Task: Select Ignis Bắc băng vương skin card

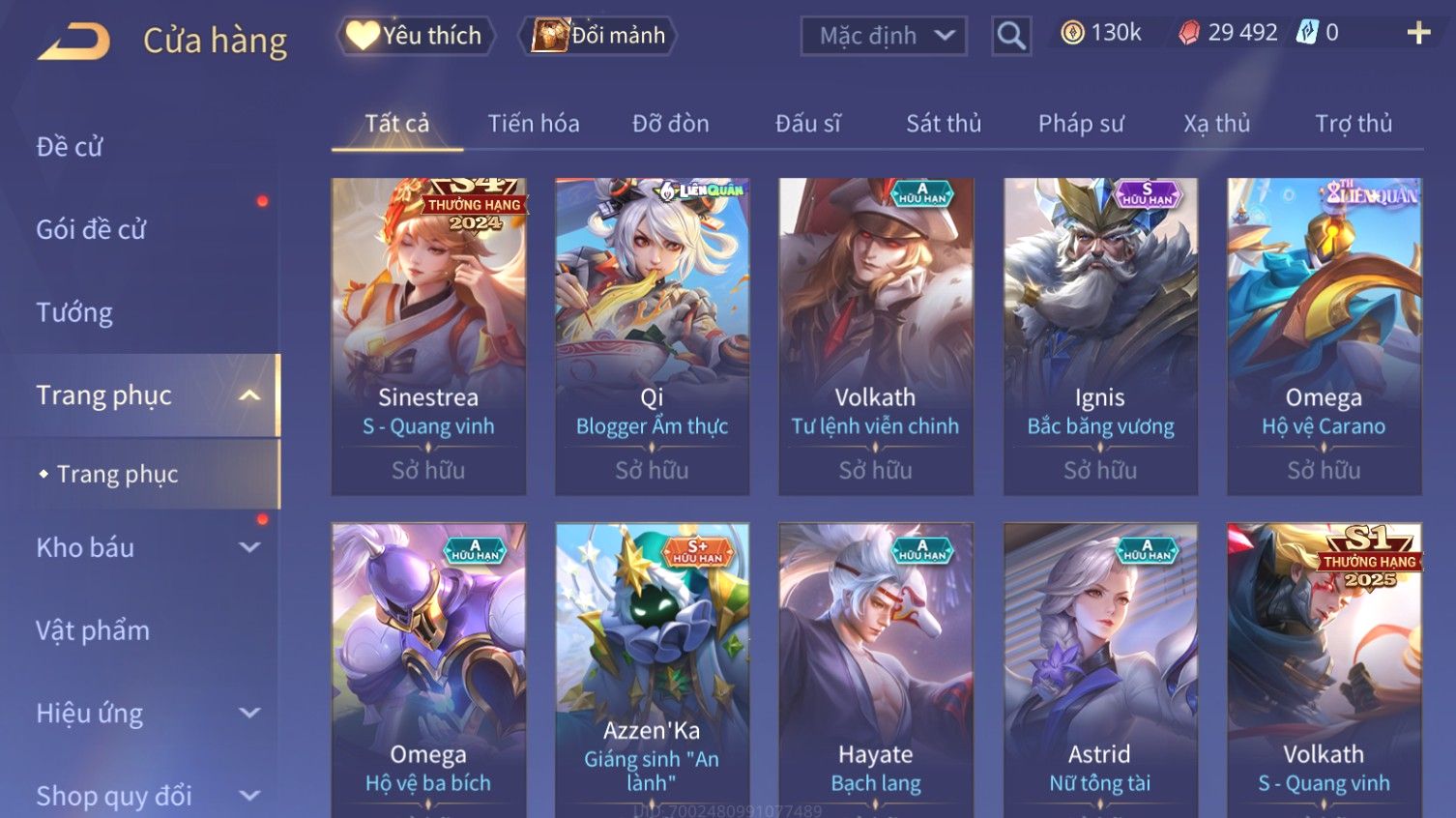Action: 1100,336
